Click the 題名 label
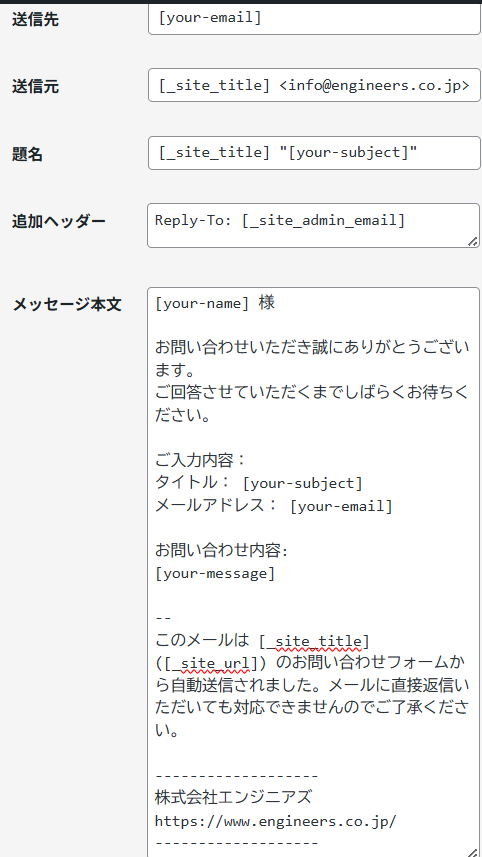The height and width of the screenshot is (857, 482). pyautogui.click(x=27, y=155)
